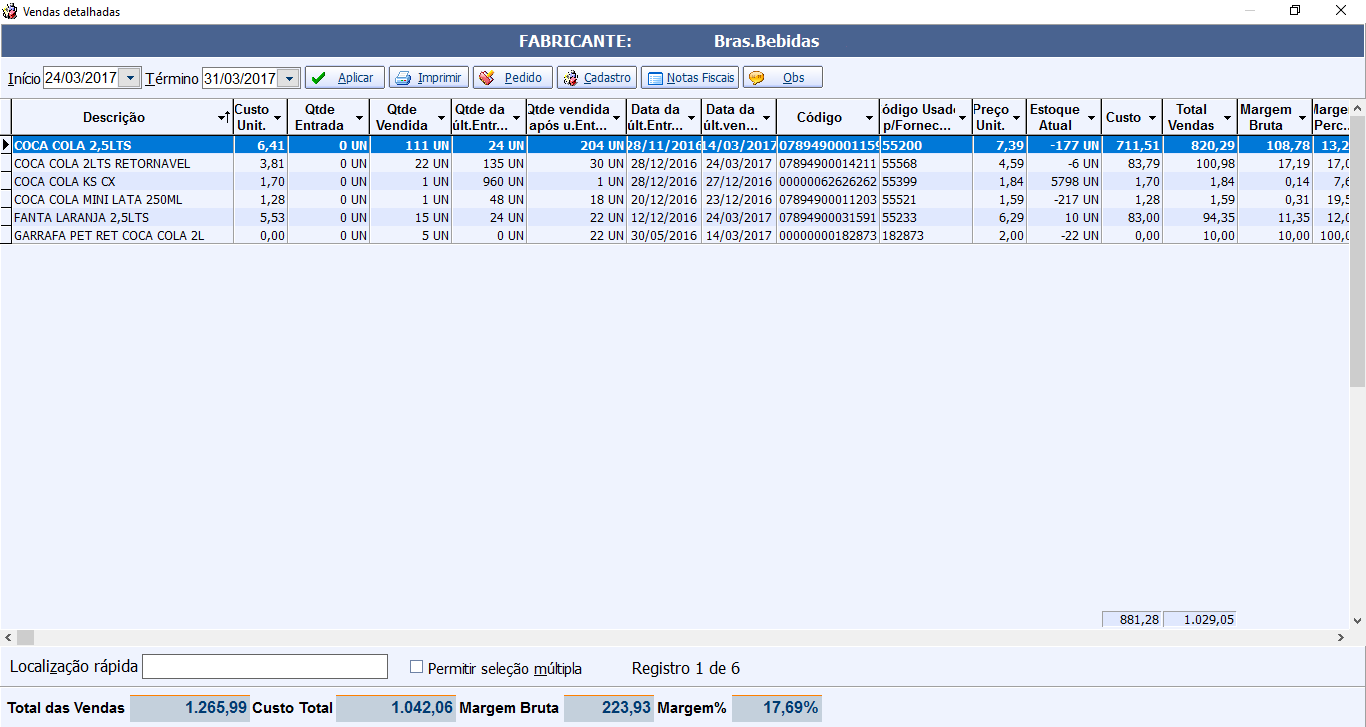Viewport: 1366px width, 727px height.
Task: Restore down the Vendas detalhadas window
Action: coord(1295,11)
